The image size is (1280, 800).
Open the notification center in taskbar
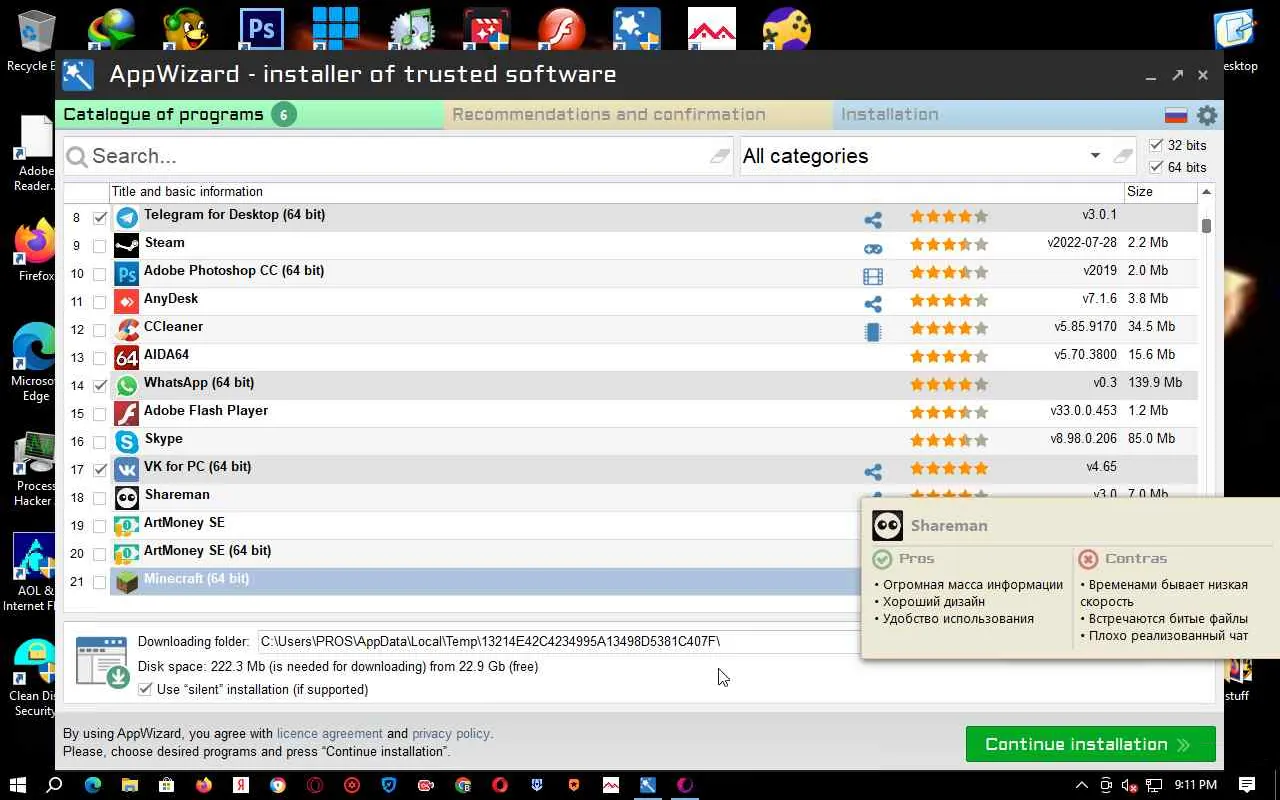[x=1247, y=785]
